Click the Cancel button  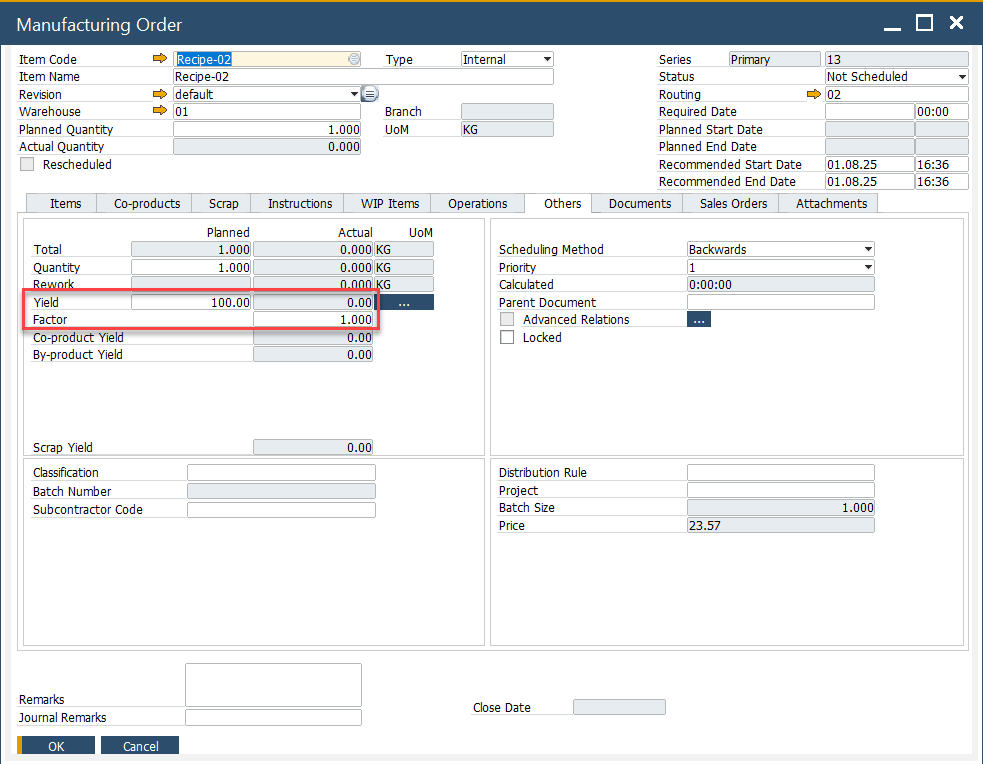tap(141, 746)
